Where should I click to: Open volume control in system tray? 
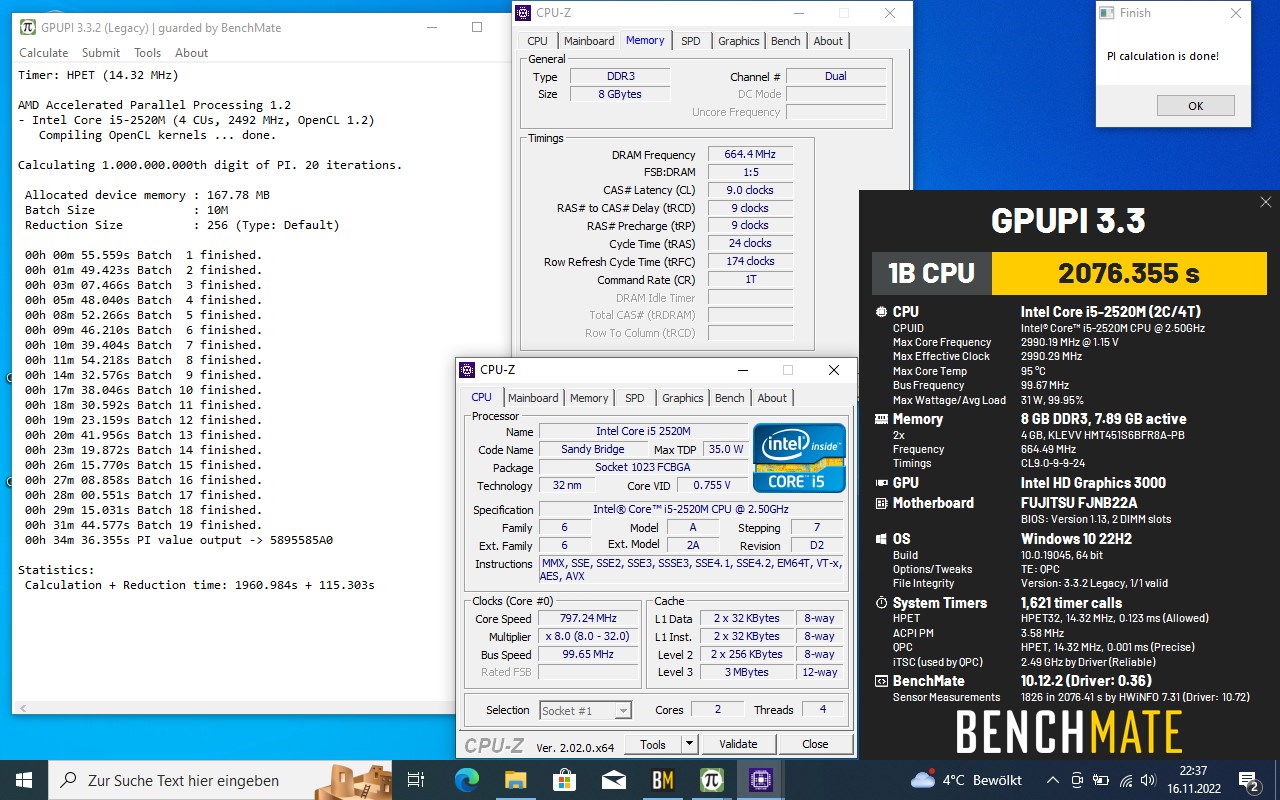(1150, 780)
